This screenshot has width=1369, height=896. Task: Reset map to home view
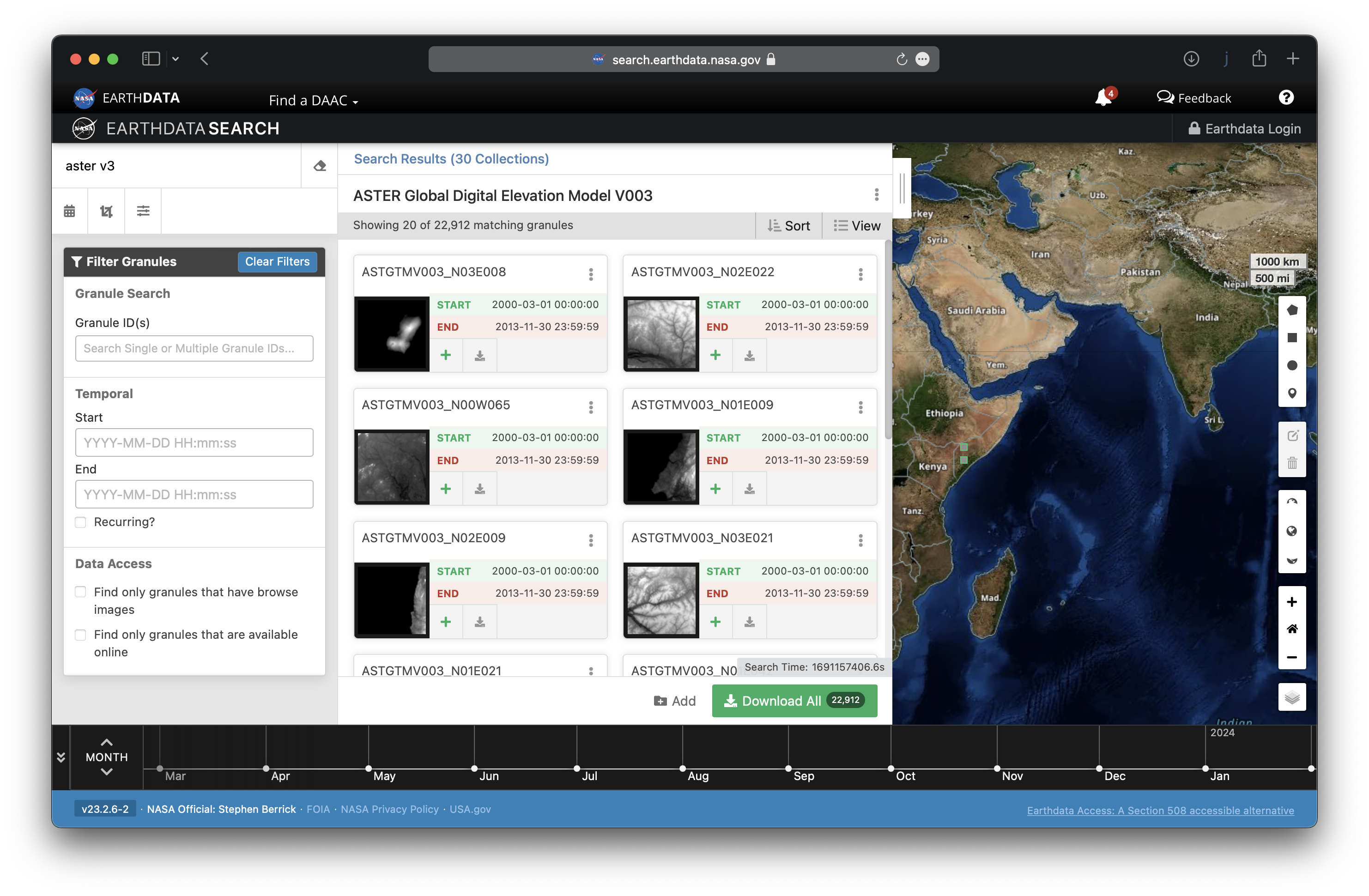tap(1292, 629)
